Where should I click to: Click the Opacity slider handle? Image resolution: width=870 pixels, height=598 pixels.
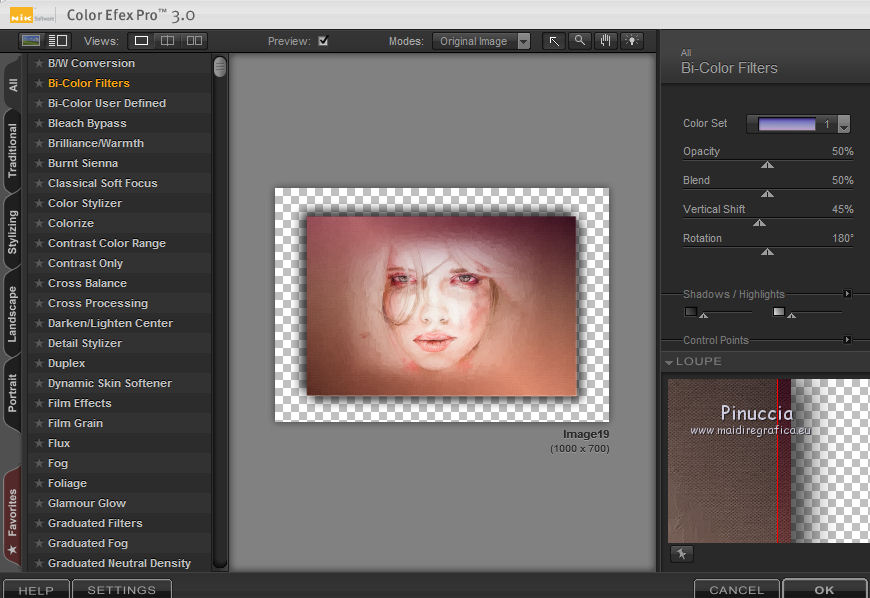coord(767,165)
